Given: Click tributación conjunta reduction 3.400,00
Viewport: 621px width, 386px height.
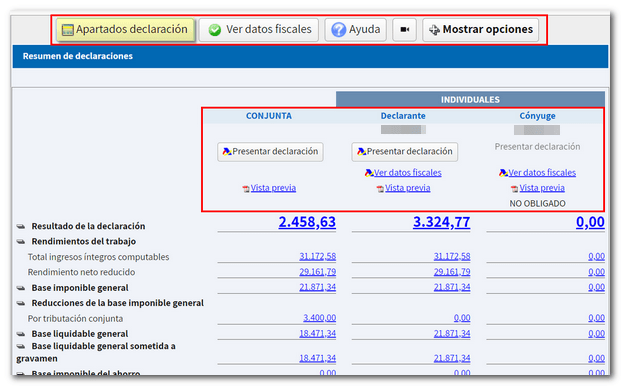Looking at the screenshot, I should tap(320, 318).
